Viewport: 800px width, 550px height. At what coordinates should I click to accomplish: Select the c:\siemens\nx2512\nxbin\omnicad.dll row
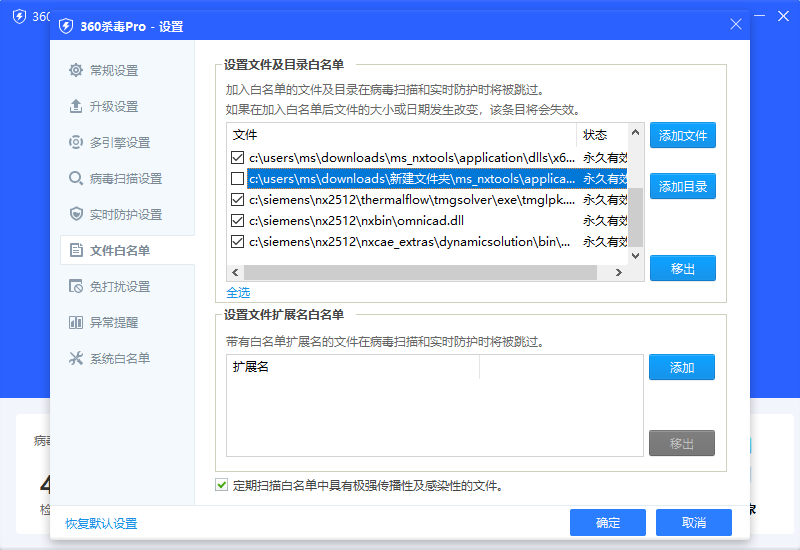tap(428, 220)
